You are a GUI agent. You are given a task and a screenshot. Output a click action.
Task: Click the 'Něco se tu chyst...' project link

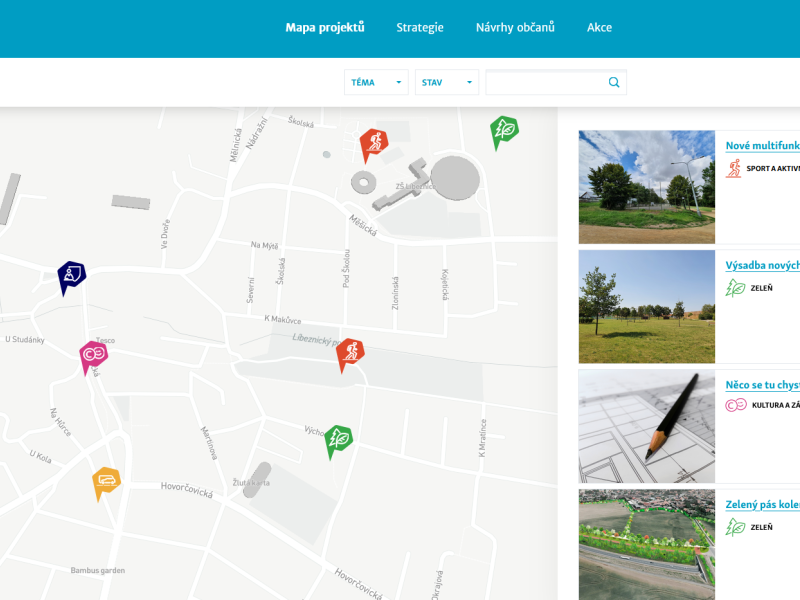click(762, 385)
